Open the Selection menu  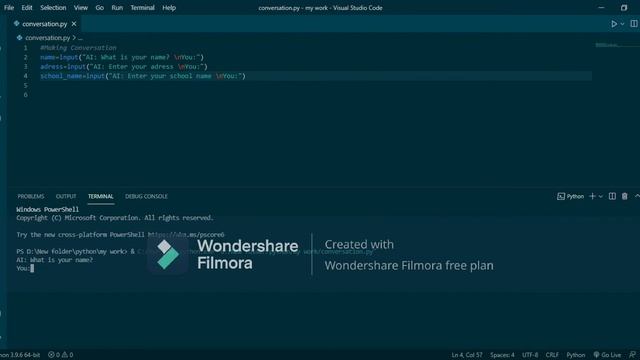(x=53, y=8)
